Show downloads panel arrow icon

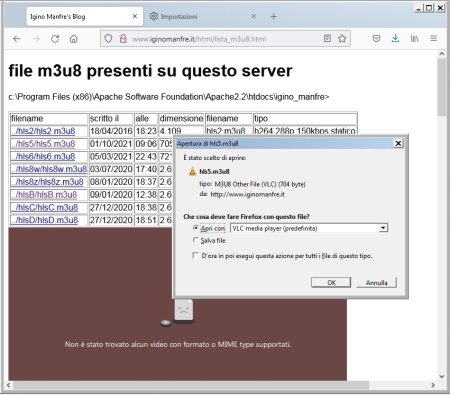pos(395,38)
